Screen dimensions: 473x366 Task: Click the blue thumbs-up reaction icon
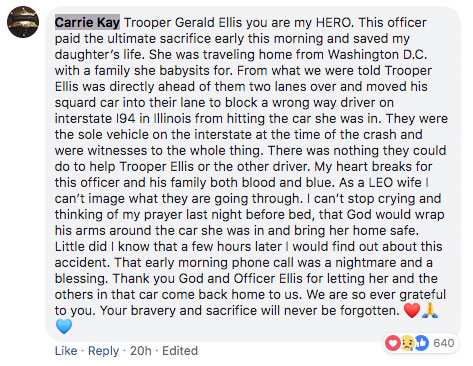[x=422, y=343]
